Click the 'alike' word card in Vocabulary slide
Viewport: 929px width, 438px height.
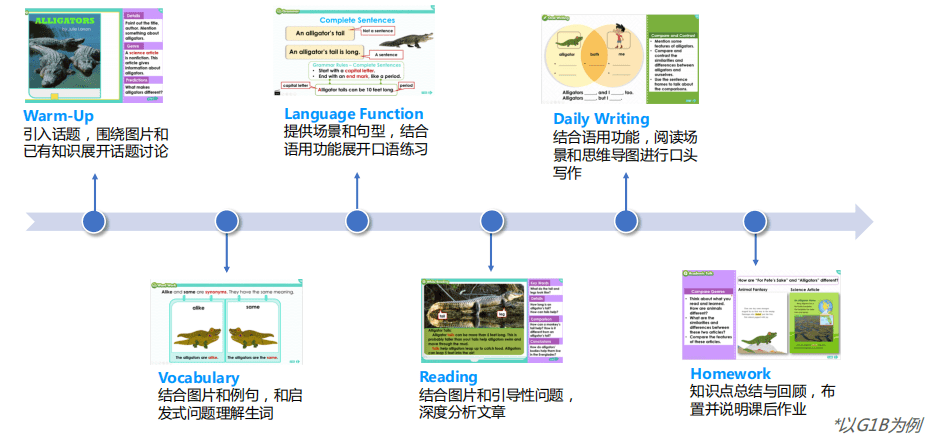(198, 329)
